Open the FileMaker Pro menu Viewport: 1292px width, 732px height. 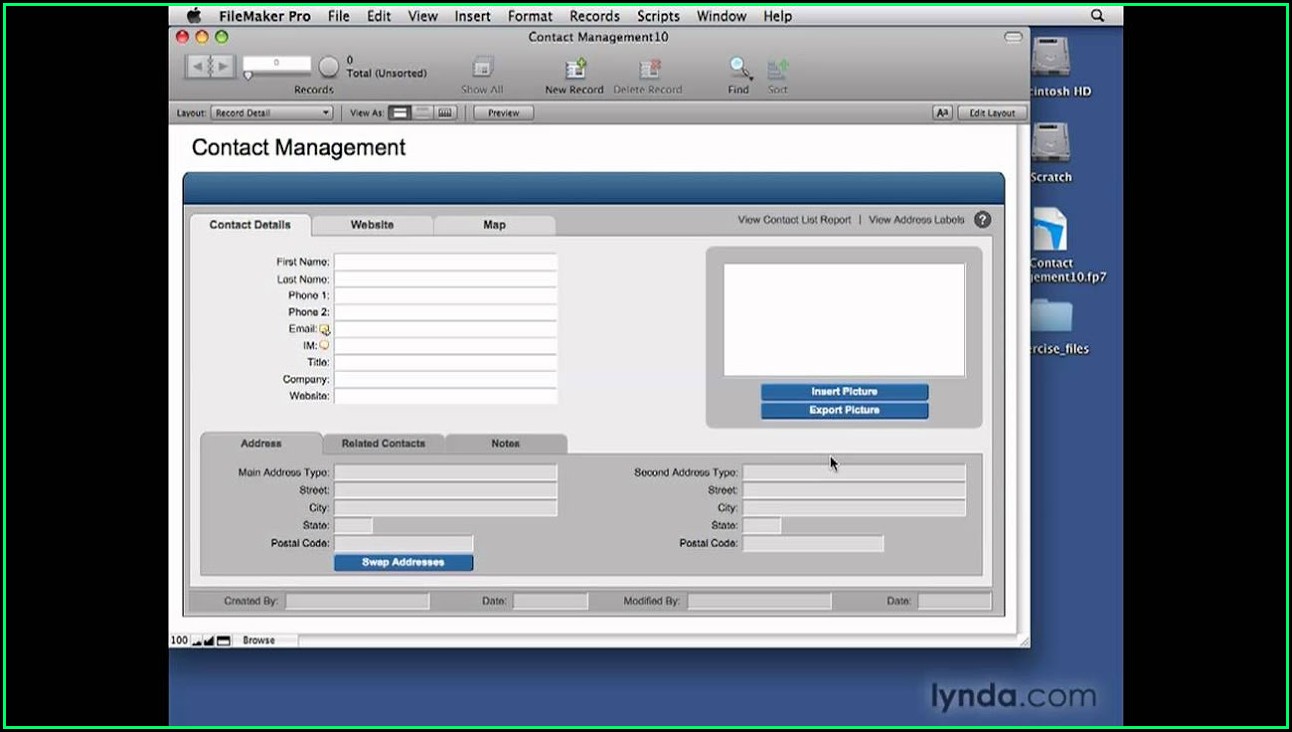(x=265, y=16)
